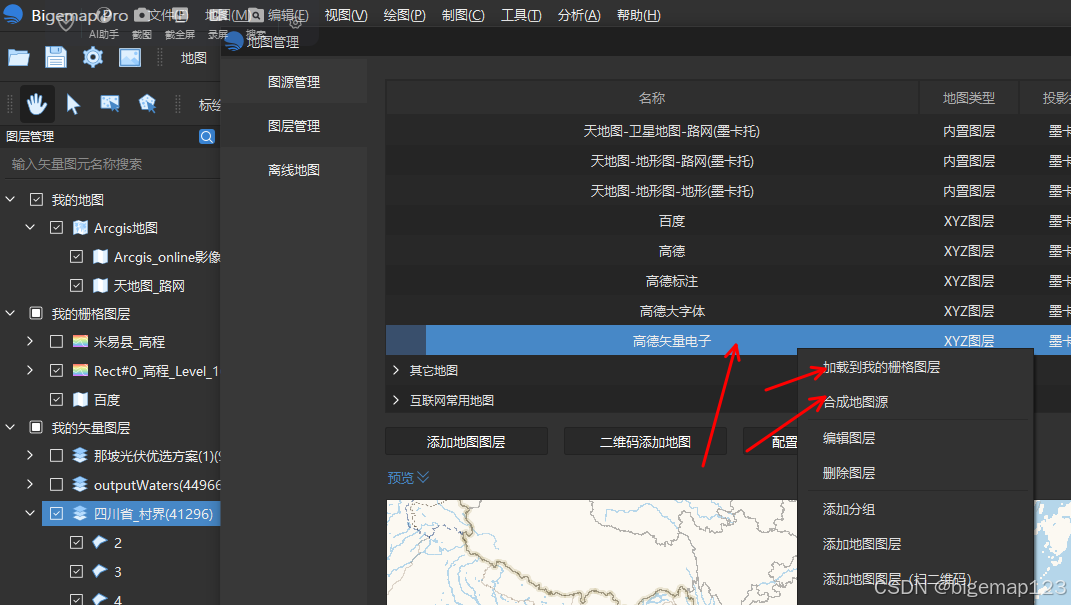Collapse the 我的矢量图层 group
Viewport: 1071px width, 605px height.
click(x=10, y=427)
